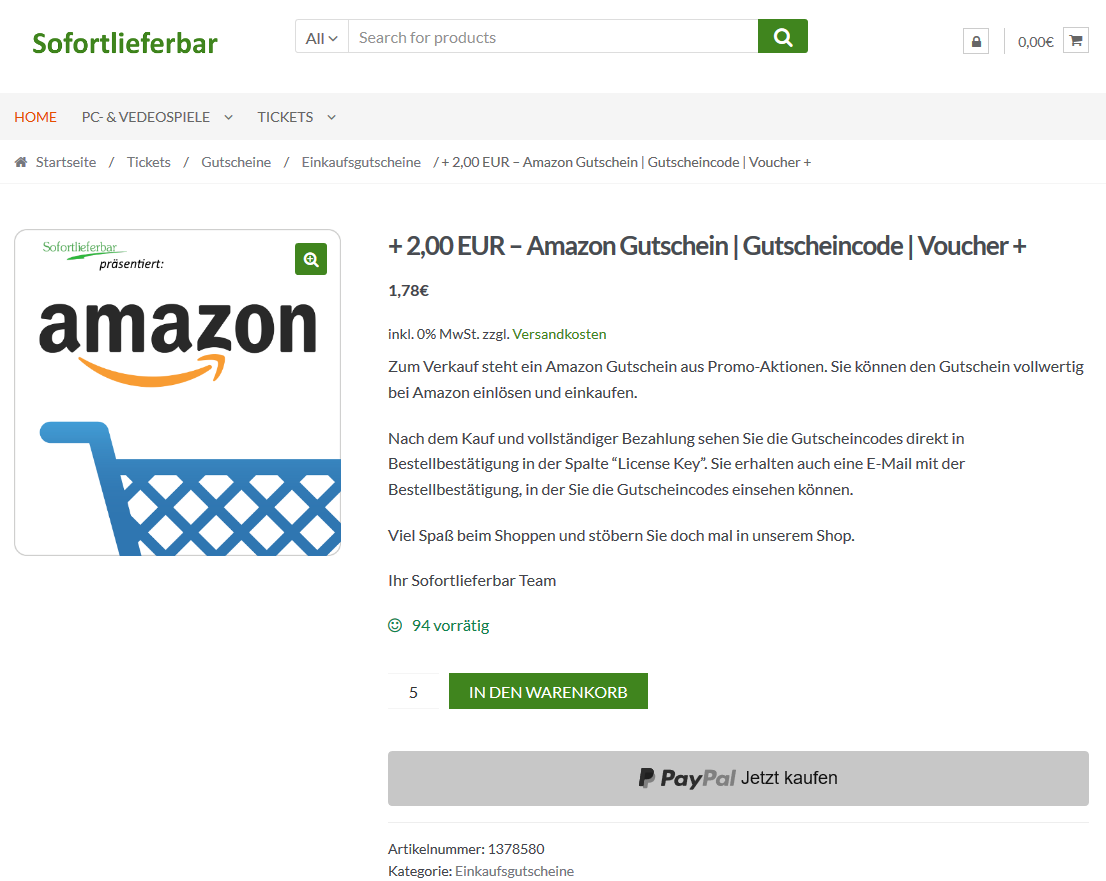Expand the Tickets menu chevron

coord(331,117)
